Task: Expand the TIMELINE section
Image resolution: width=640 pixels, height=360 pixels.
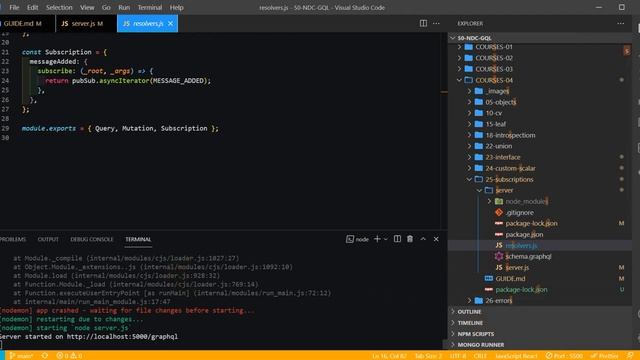Action: pyautogui.click(x=470, y=323)
